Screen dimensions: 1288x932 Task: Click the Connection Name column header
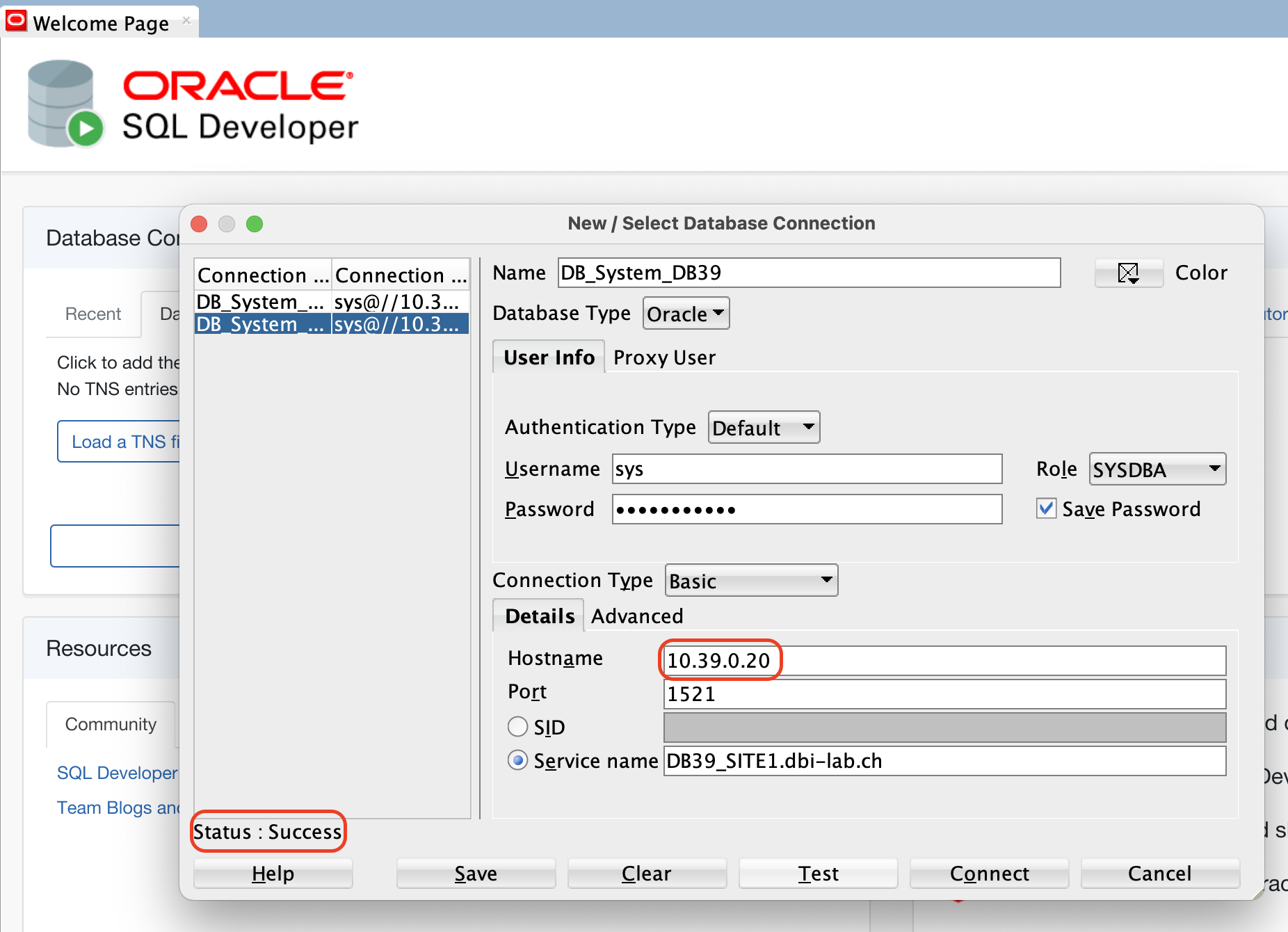263,275
